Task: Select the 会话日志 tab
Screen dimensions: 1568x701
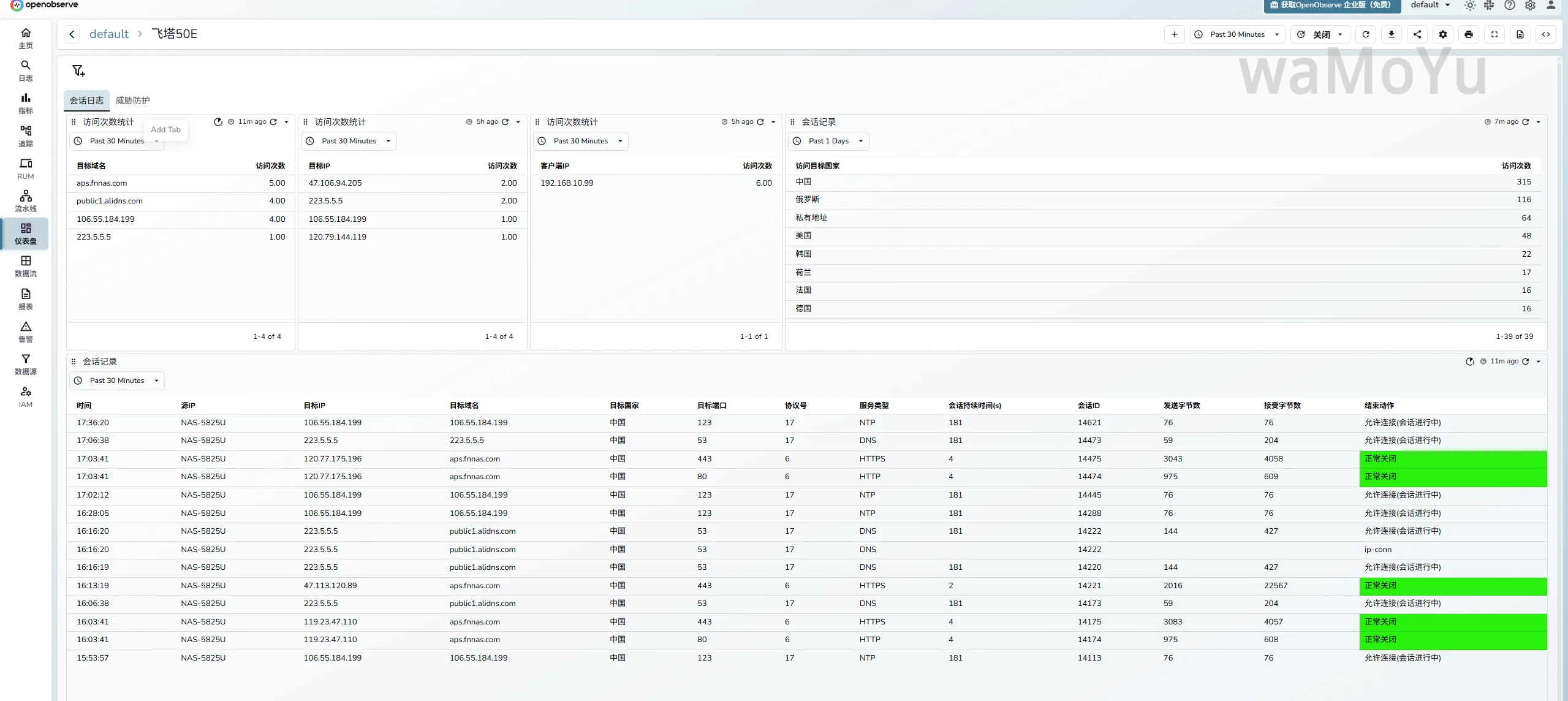Action: [86, 100]
